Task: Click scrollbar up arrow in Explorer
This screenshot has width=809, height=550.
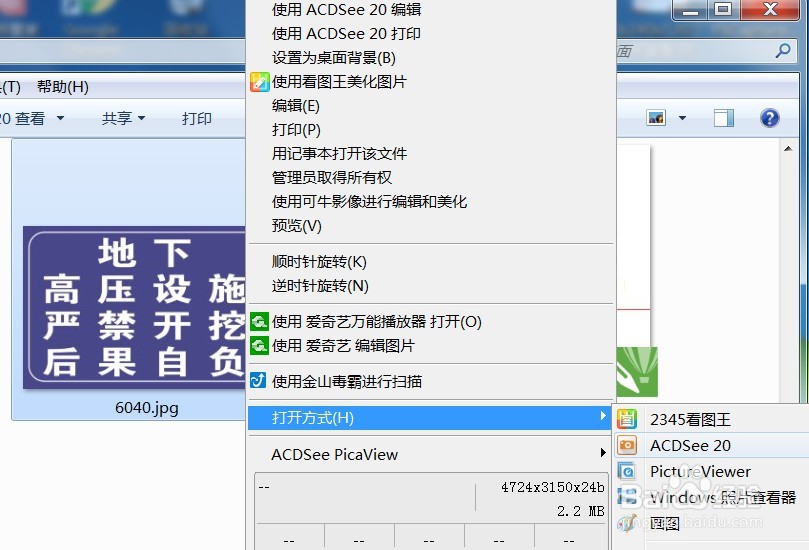Action: tap(788, 149)
